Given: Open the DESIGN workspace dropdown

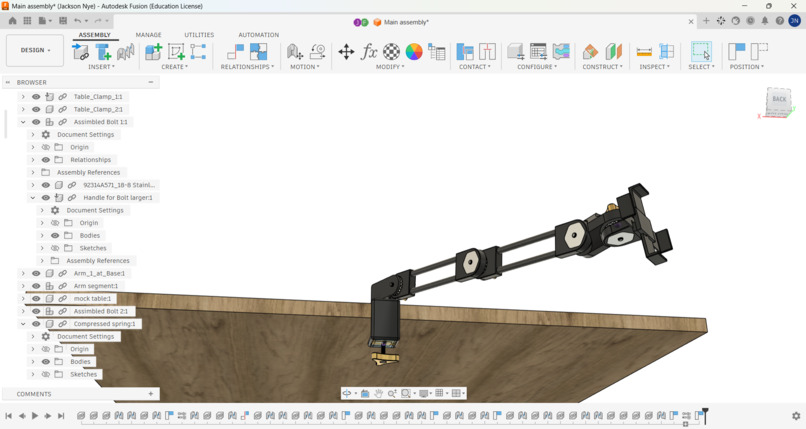Looking at the screenshot, I should point(35,50).
